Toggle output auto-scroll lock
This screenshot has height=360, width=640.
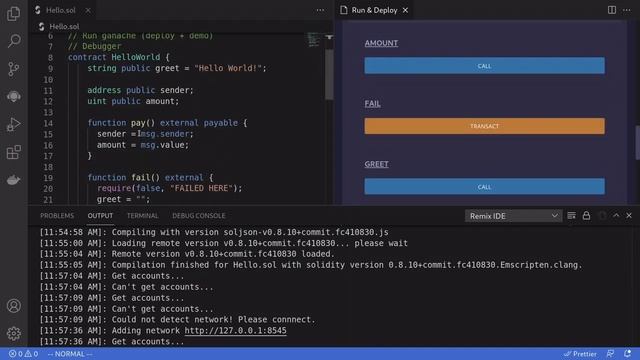click(586, 216)
